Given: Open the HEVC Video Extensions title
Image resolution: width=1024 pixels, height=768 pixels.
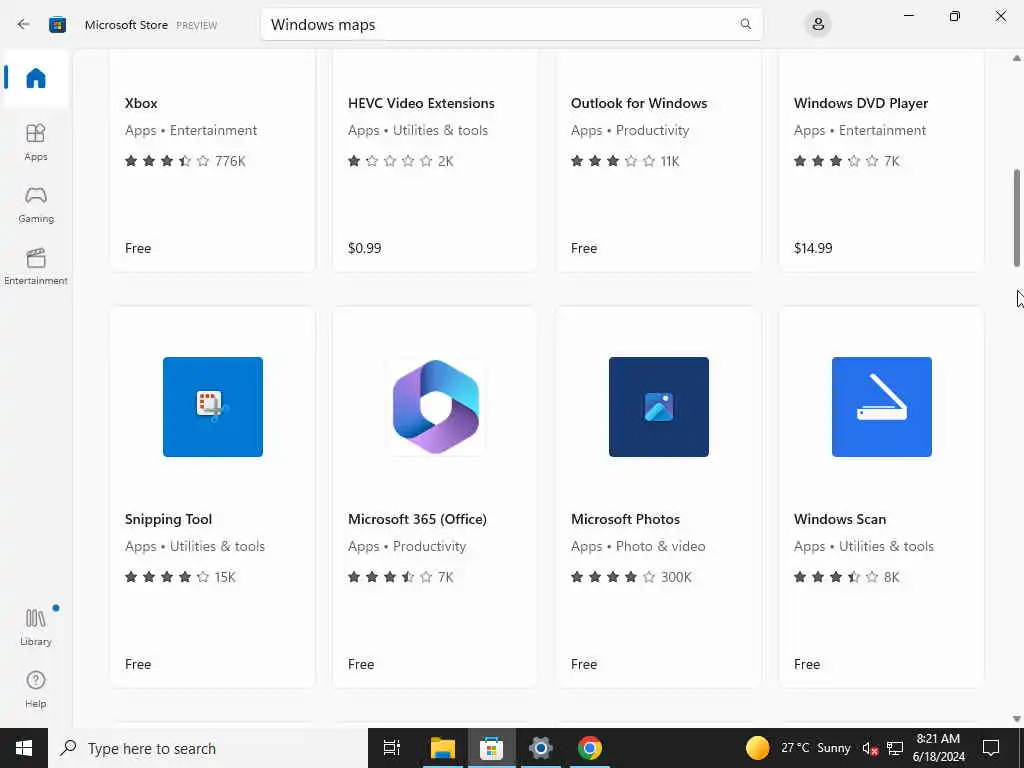Looking at the screenshot, I should pos(421,103).
